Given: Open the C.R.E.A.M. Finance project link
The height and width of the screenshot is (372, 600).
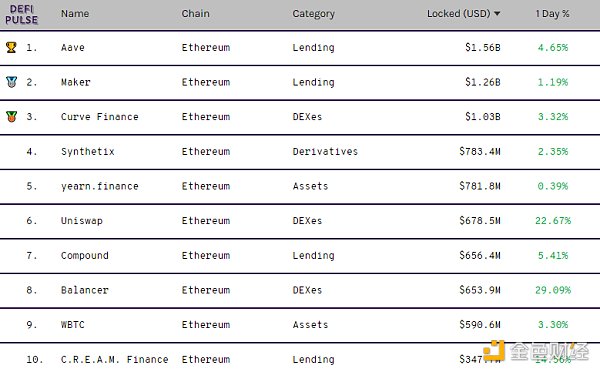Looking at the screenshot, I should click(114, 359).
